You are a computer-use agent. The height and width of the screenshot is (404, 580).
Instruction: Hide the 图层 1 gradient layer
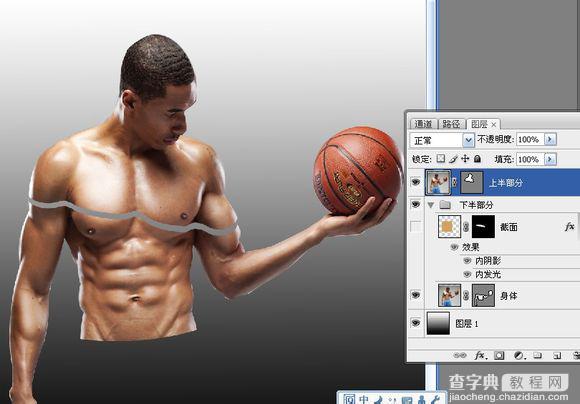[x=416, y=323]
